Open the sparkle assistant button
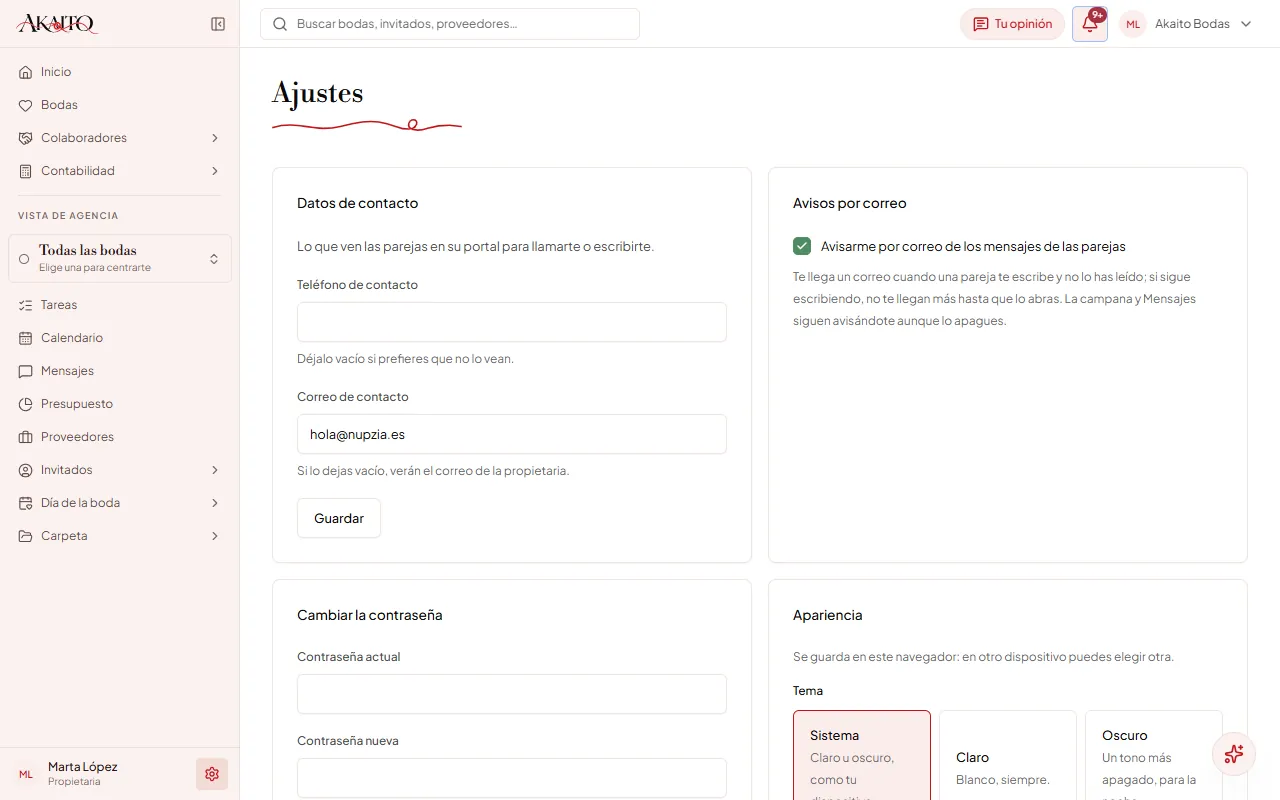1280x800 pixels. pos(1233,754)
